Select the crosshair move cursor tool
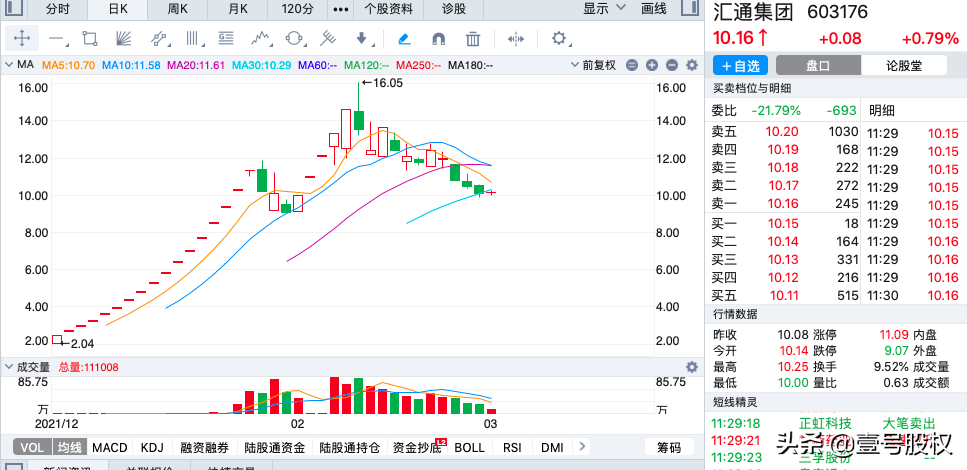The image size is (967, 470). coord(23,39)
